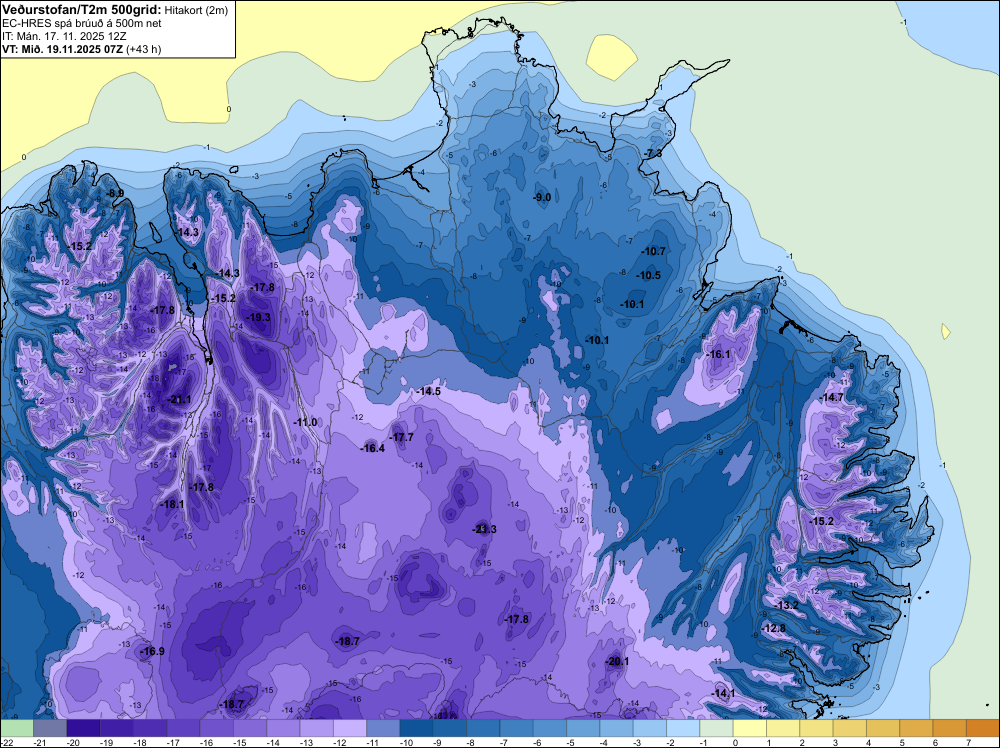Select the '(+43 h)' forecast offset text

(x=143, y=49)
